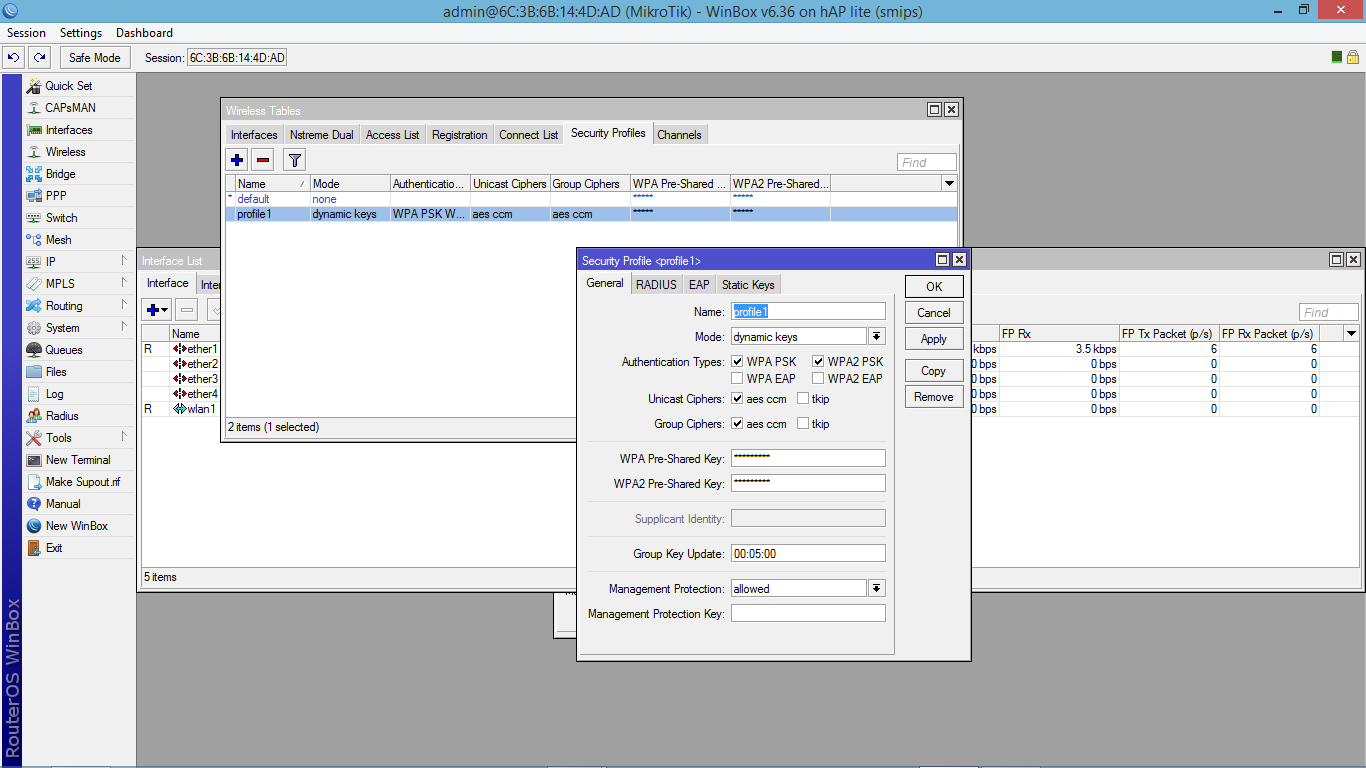Image resolution: width=1366 pixels, height=768 pixels.
Task: Toggle the Safe Mode button
Action: [x=95, y=58]
